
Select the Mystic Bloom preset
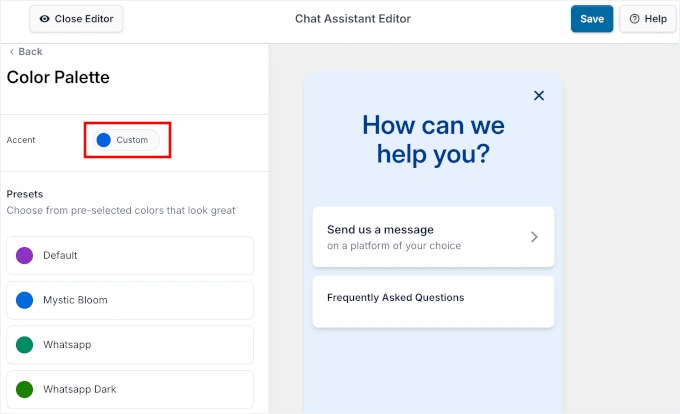130,300
